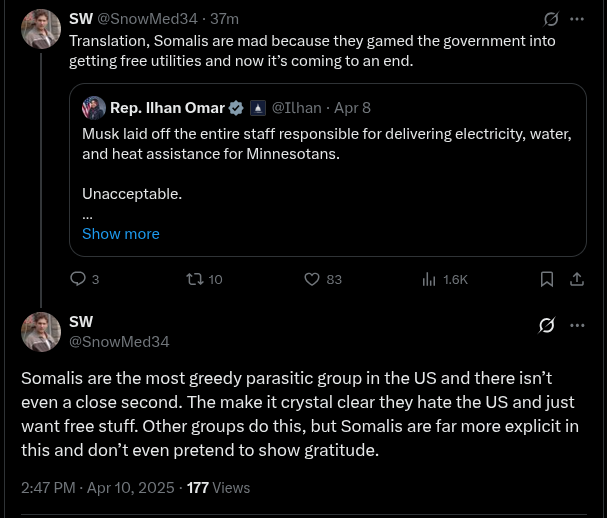This screenshot has width=607, height=518.
Task: Click the 37m timestamp link
Action: [x=224, y=18]
